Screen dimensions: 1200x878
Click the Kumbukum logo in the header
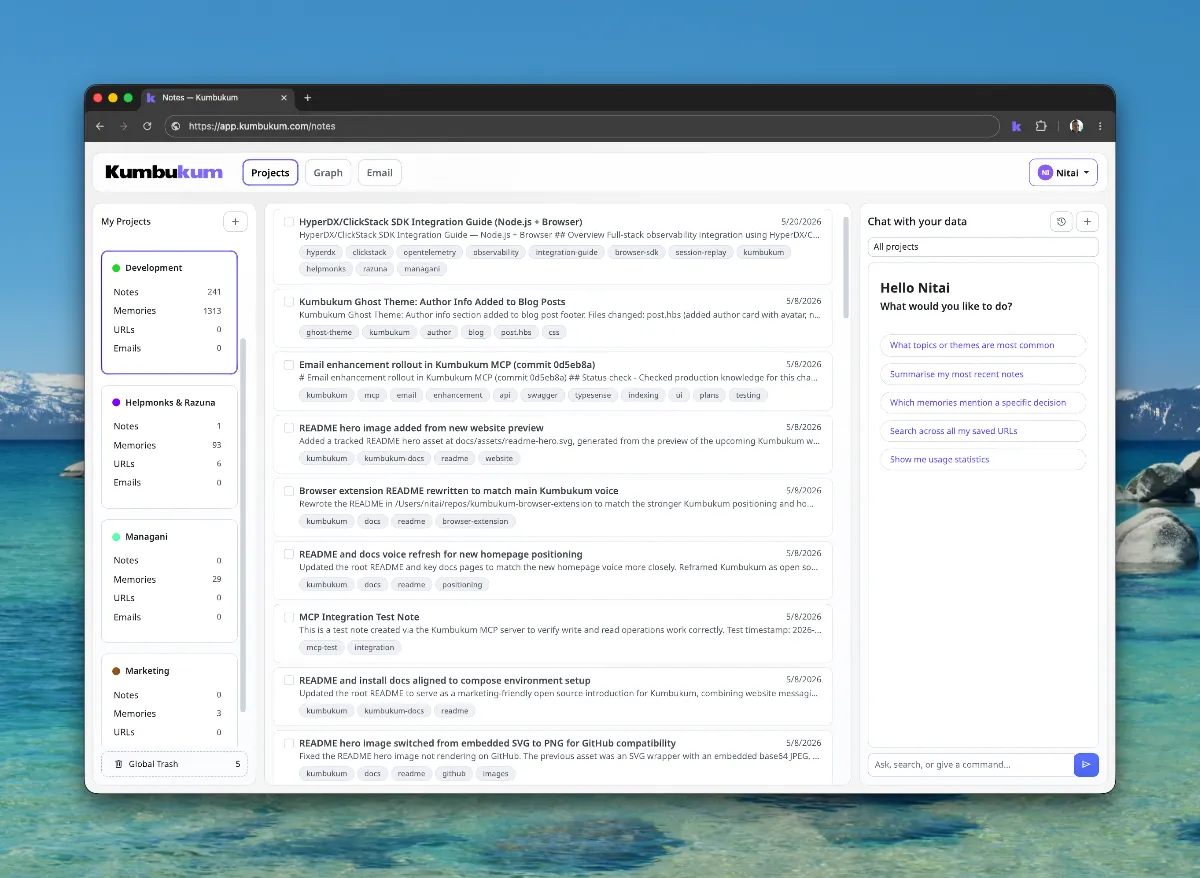pyautogui.click(x=164, y=172)
